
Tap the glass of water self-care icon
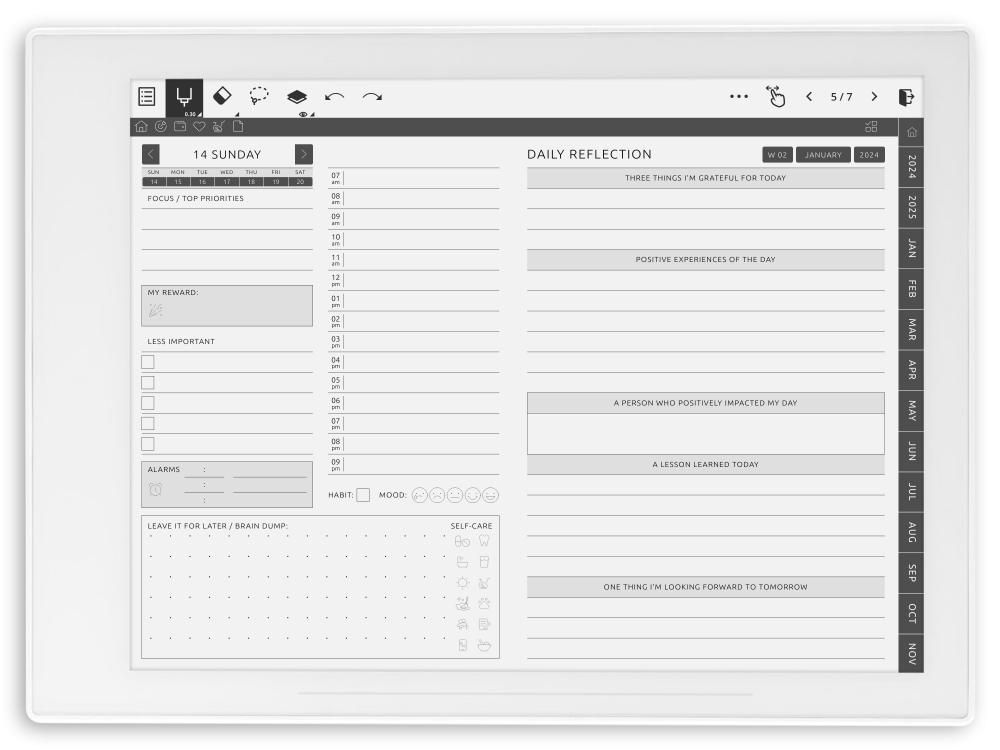pos(484,562)
